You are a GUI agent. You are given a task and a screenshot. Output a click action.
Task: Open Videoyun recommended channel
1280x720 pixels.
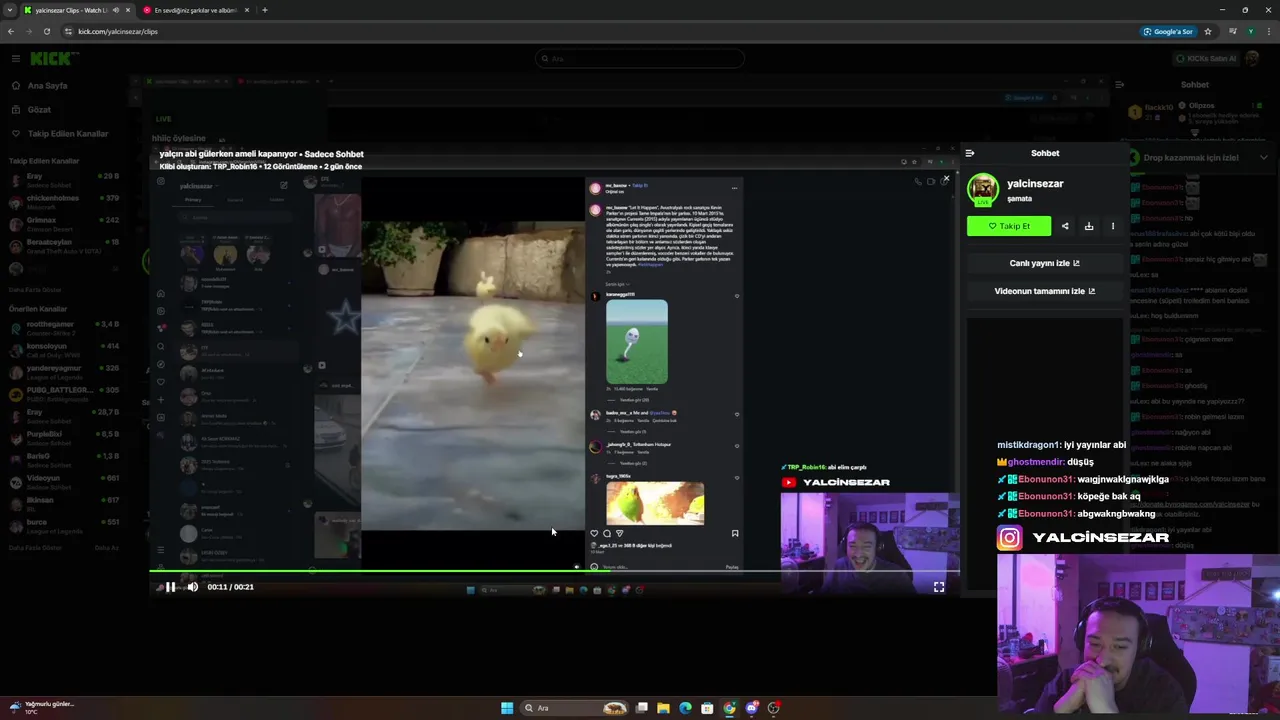[x=64, y=481]
